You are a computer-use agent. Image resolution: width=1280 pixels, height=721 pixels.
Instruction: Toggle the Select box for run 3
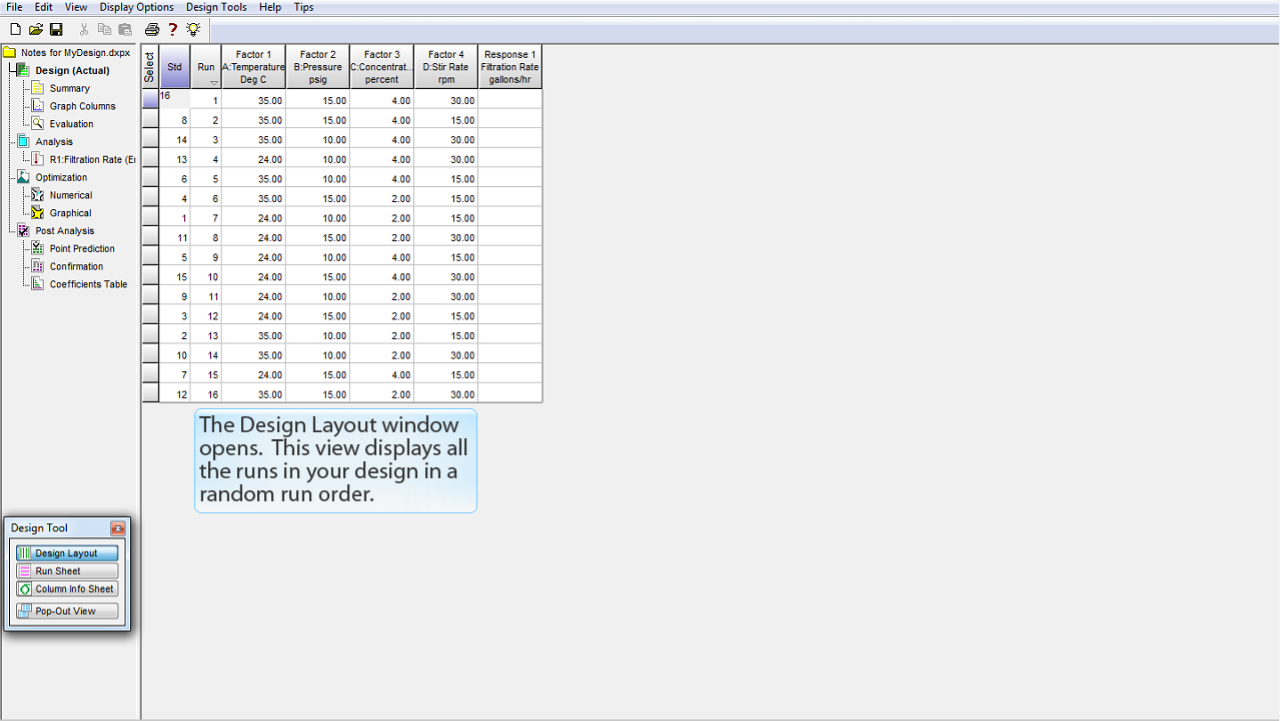(x=150, y=139)
